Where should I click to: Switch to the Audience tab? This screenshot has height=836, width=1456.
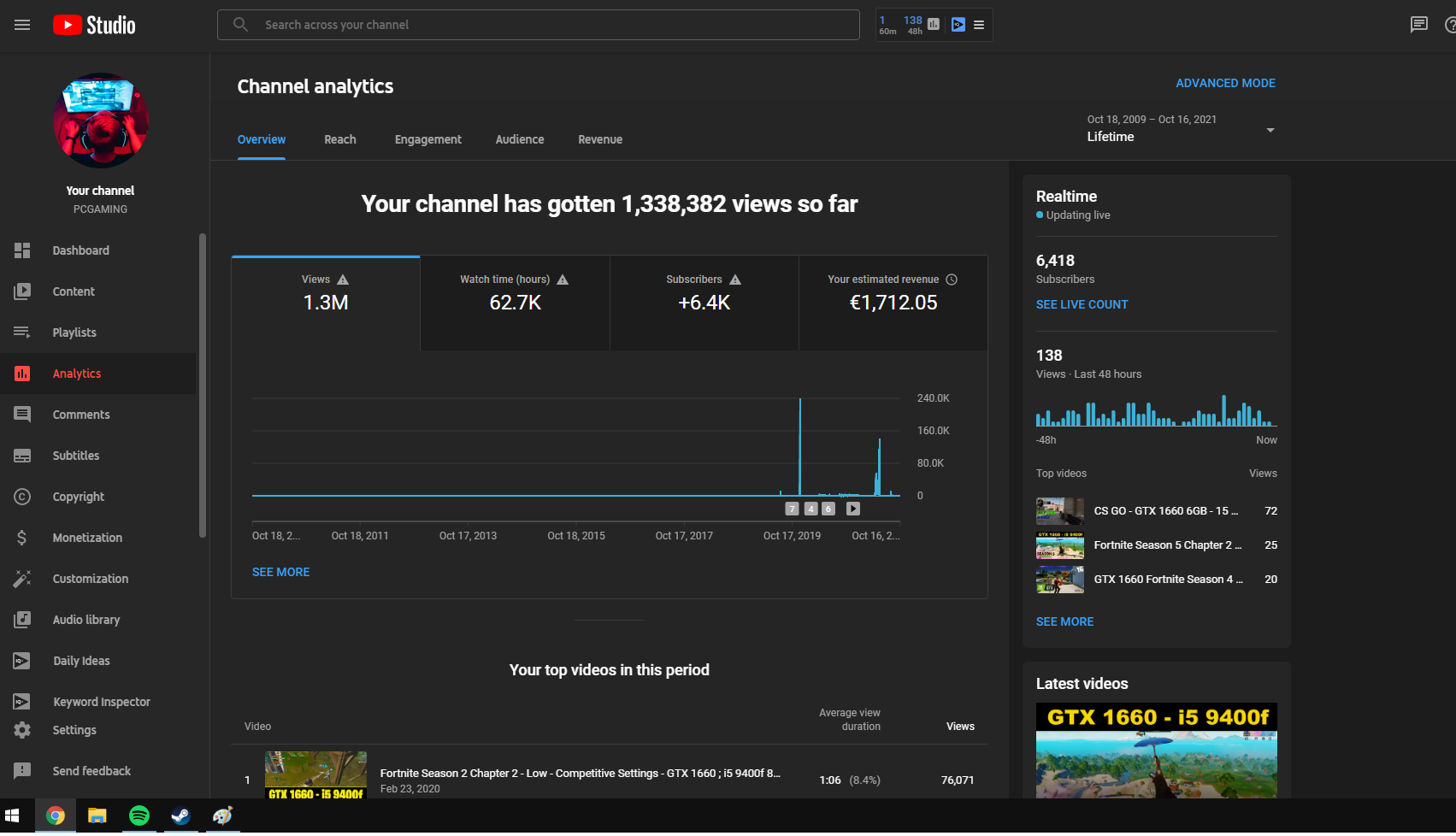point(520,139)
